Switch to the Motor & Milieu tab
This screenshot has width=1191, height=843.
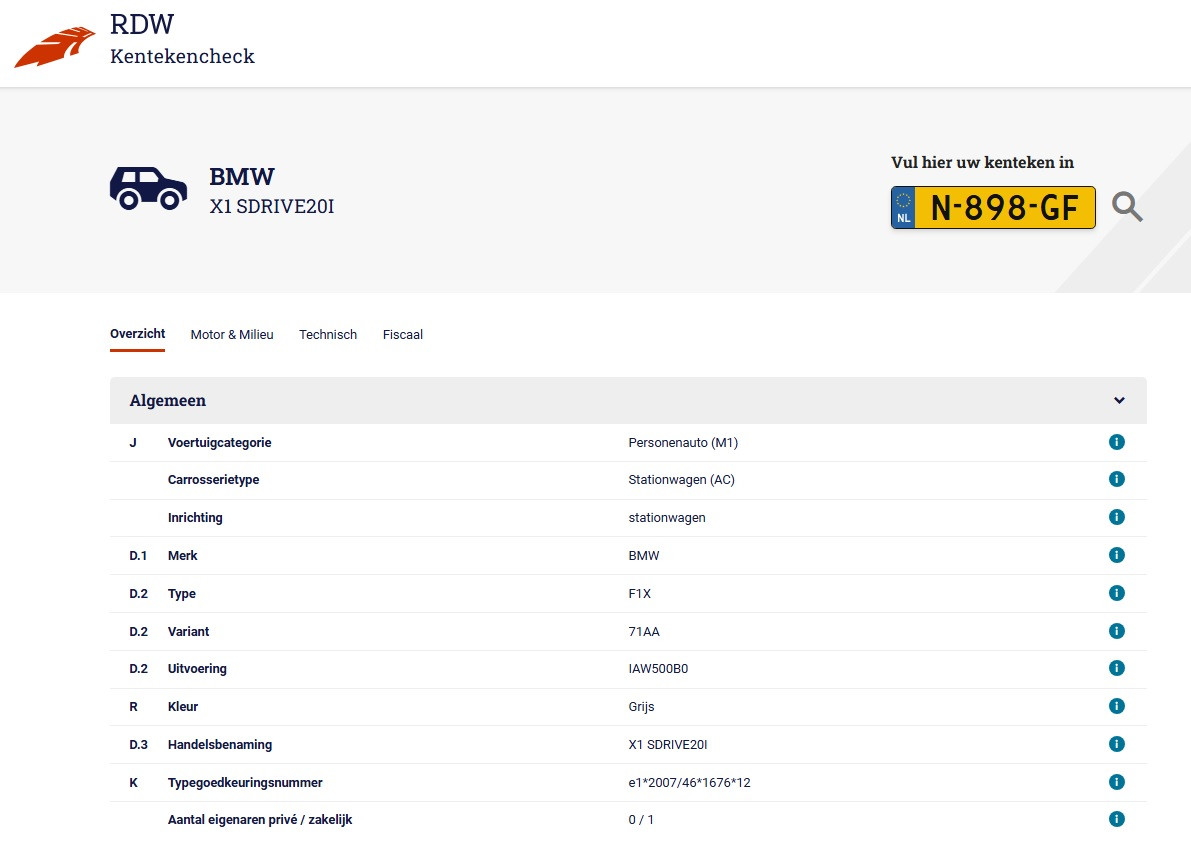click(232, 334)
